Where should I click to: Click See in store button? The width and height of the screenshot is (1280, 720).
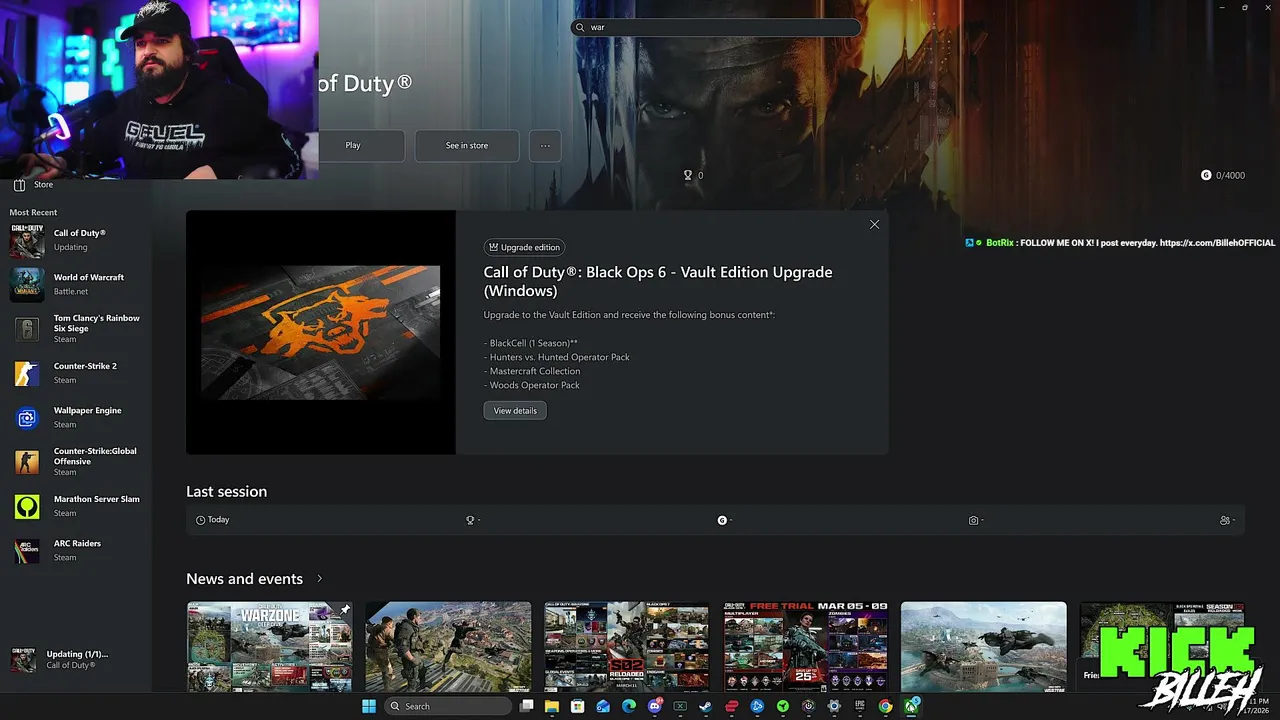pyautogui.click(x=467, y=145)
